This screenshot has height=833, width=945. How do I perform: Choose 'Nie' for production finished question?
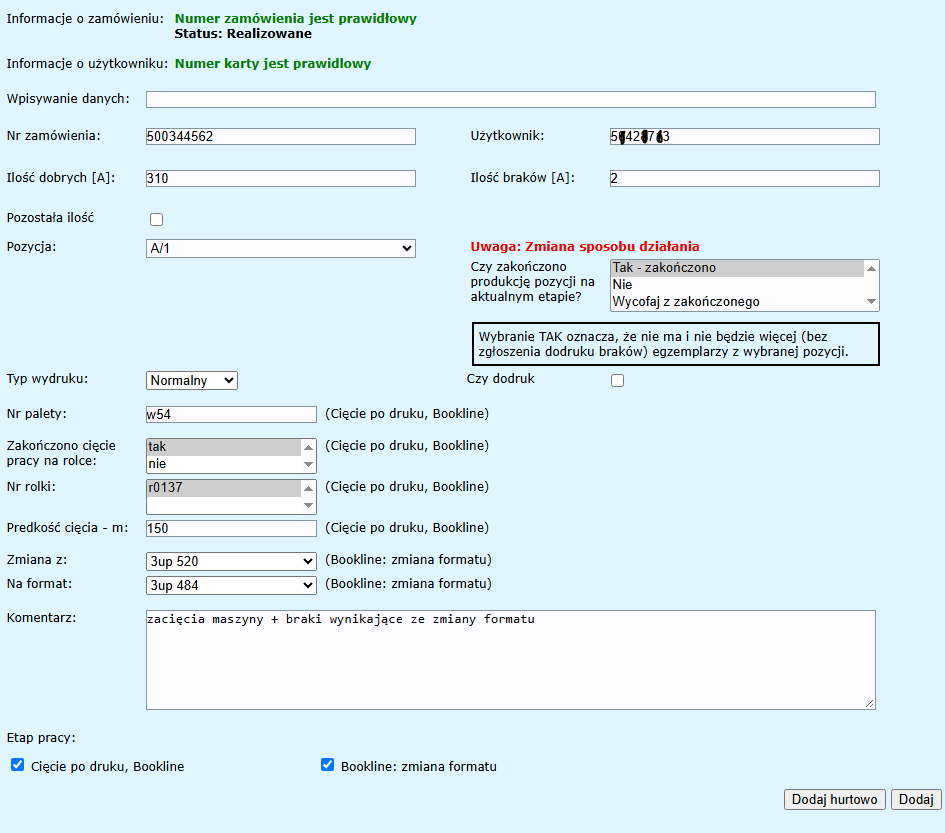[x=738, y=284]
